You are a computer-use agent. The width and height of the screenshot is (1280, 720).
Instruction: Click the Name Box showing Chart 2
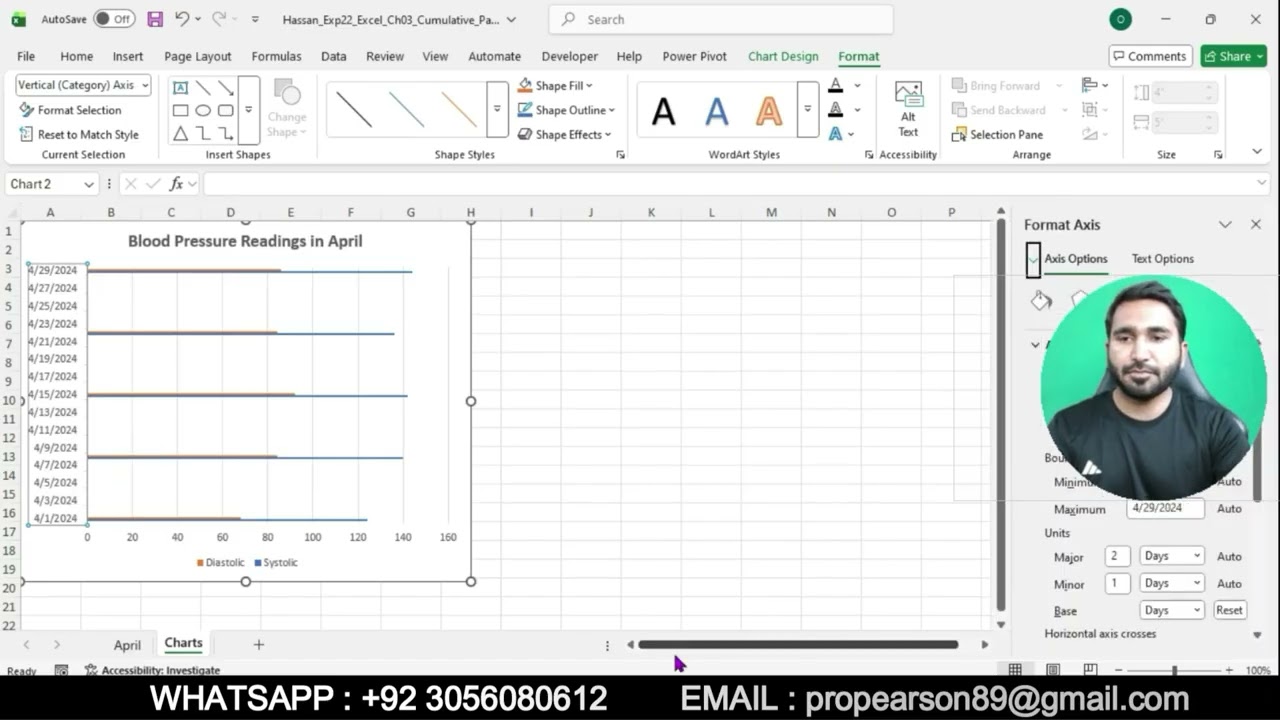(51, 184)
